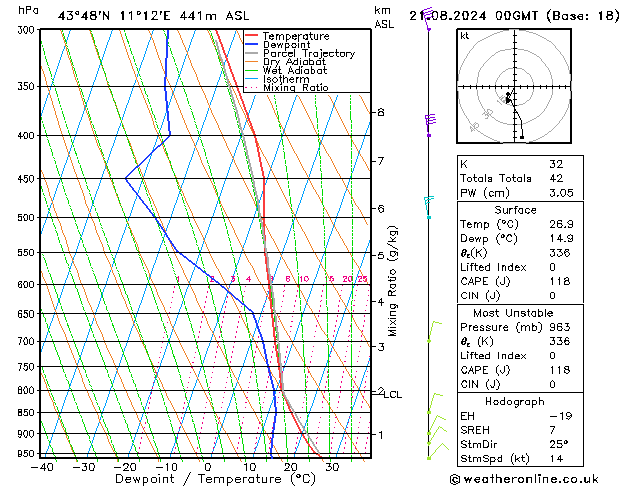629x486 pixels.
Task: Select the Wet Adiabat legend entry
Action: click(286, 70)
